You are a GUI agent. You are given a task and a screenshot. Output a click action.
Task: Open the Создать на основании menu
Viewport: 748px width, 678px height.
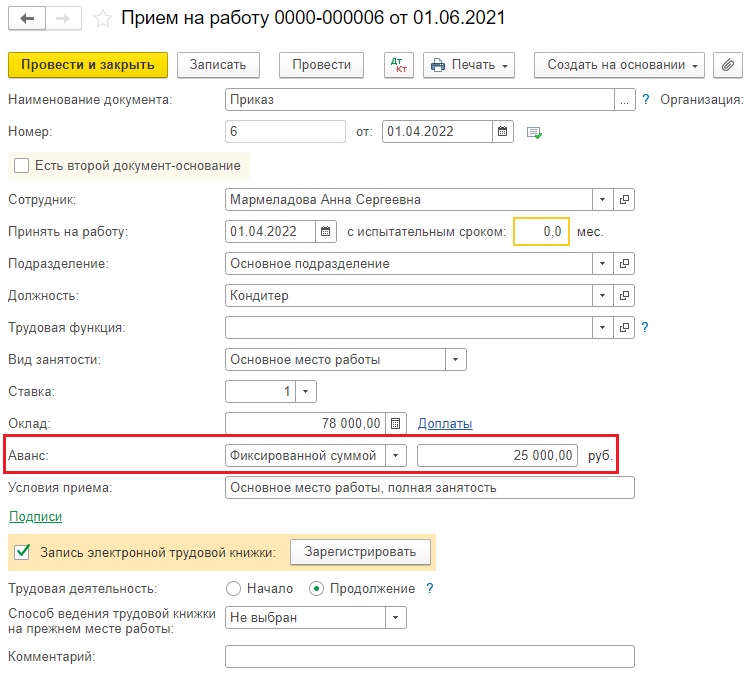[x=619, y=65]
